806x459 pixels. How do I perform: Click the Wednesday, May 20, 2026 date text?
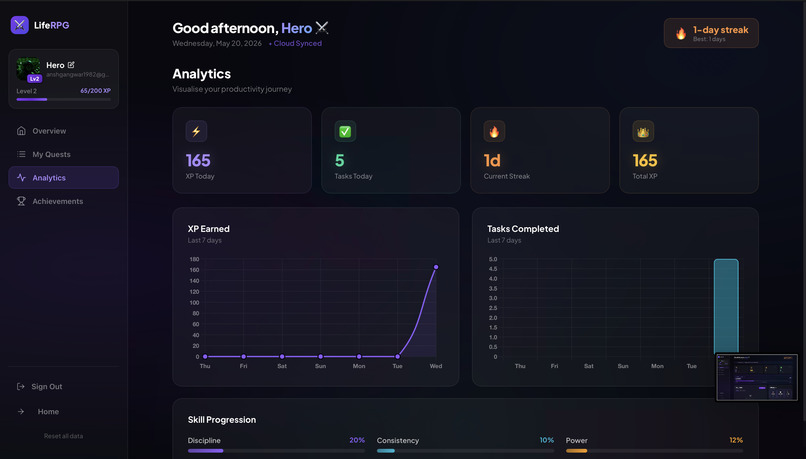tap(217, 43)
